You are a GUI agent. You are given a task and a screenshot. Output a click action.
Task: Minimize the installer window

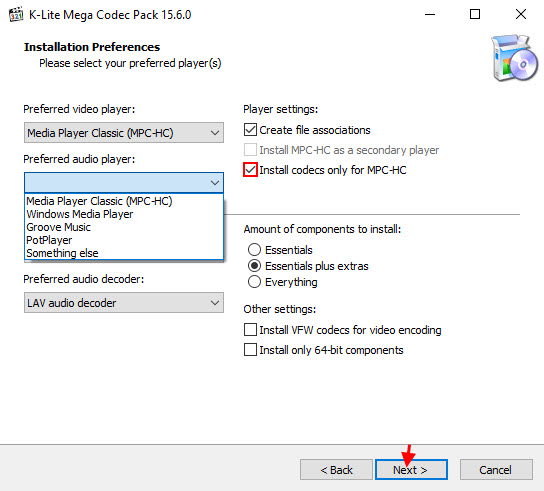430,15
